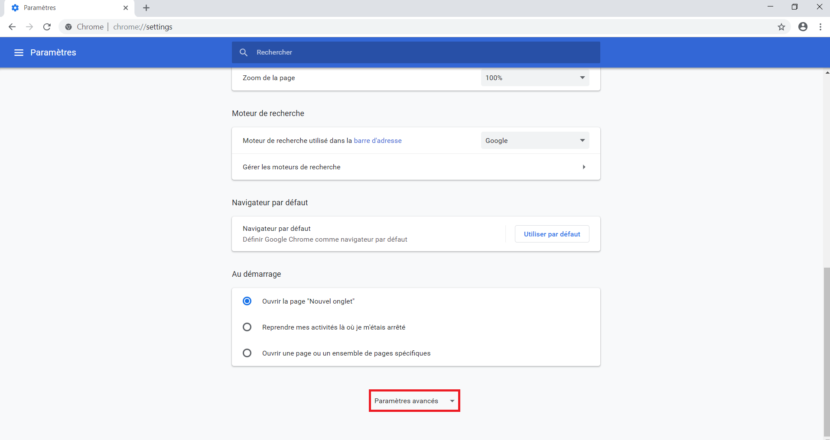830x440 pixels.
Task: Open the Zoom de la page 100% dropdown
Action: coord(534,78)
